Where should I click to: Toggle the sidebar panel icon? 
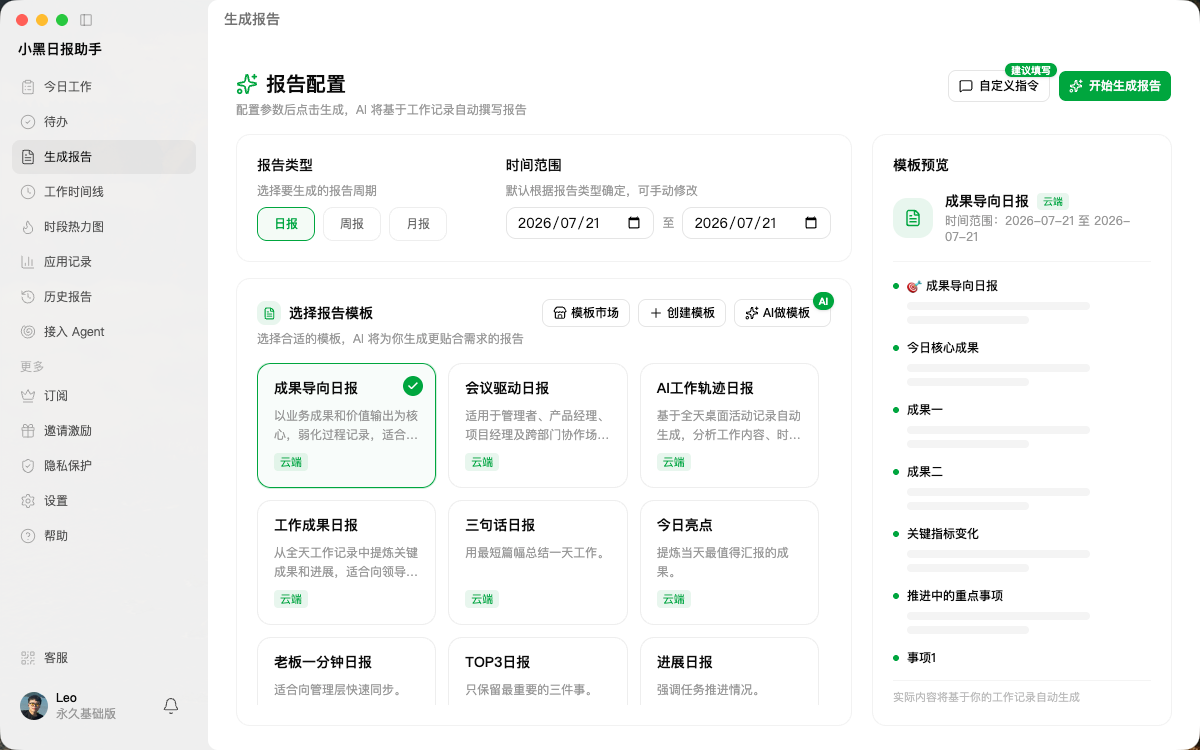[x=86, y=20]
